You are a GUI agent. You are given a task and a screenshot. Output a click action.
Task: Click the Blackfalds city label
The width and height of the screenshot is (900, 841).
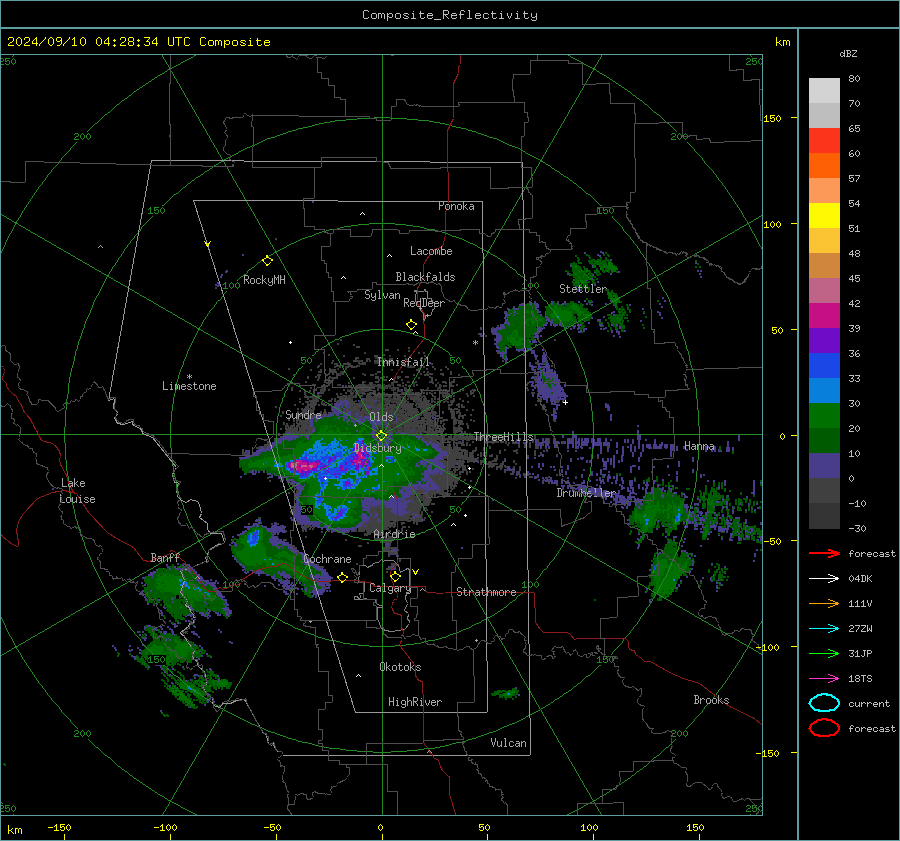pos(425,277)
